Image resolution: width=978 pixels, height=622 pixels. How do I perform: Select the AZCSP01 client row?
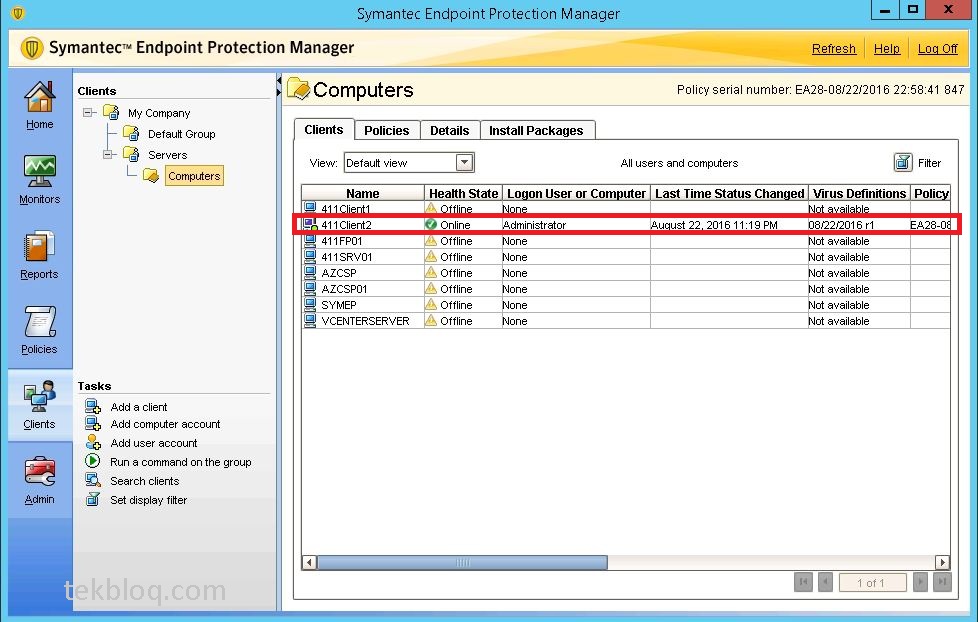pos(626,289)
